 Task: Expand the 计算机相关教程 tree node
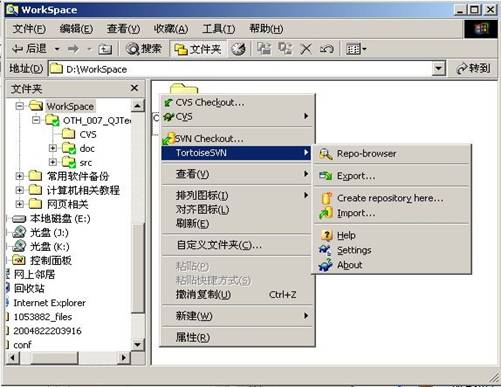(20, 190)
